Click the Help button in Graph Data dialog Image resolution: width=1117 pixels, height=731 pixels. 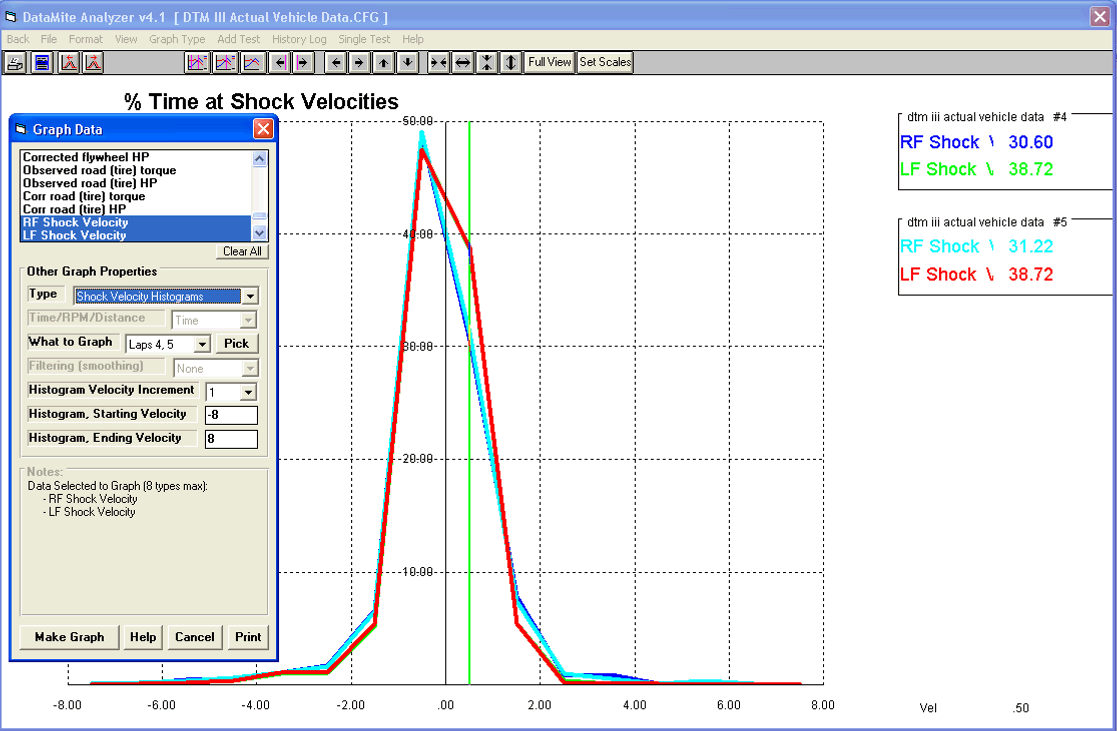pos(142,637)
